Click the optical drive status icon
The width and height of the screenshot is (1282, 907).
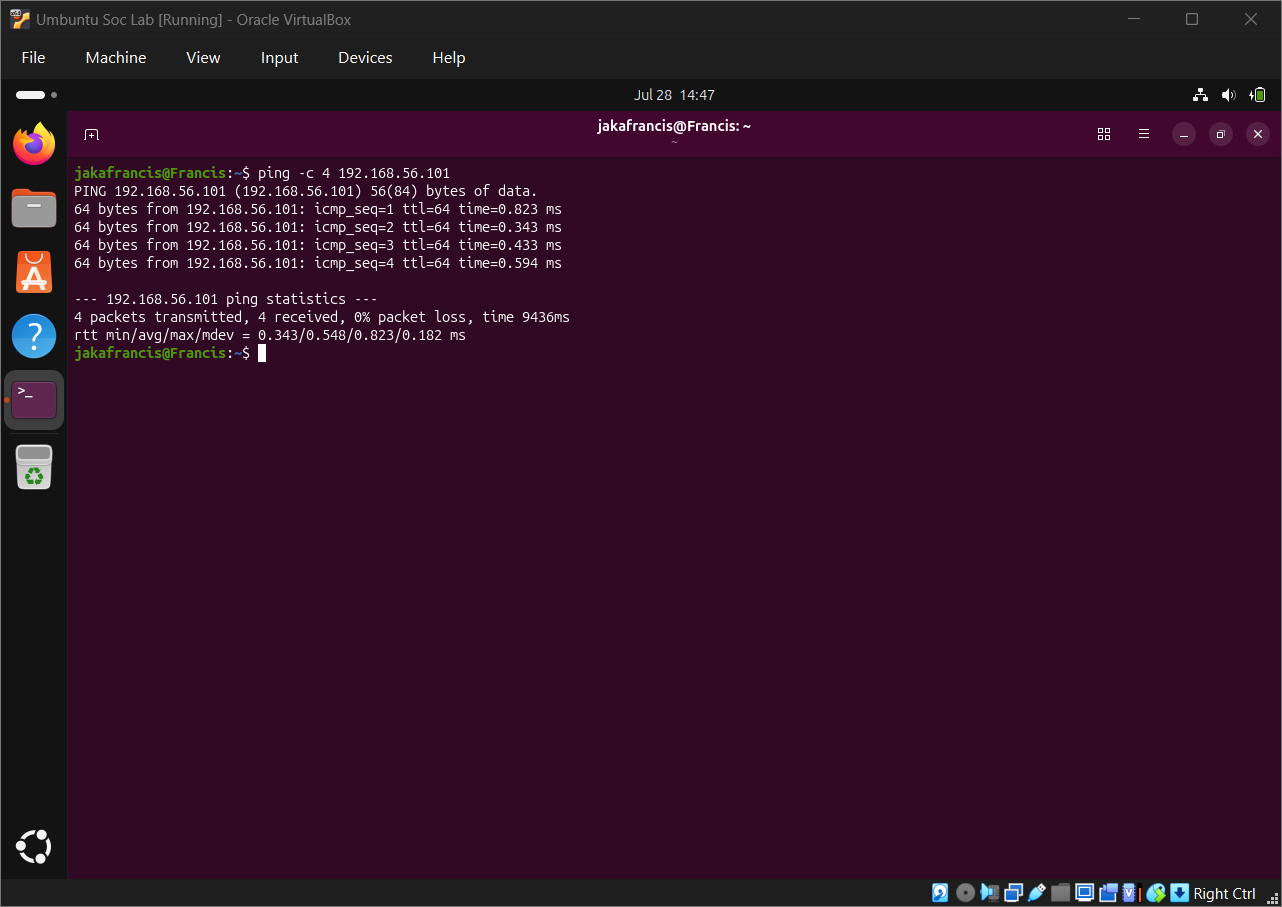point(965,893)
